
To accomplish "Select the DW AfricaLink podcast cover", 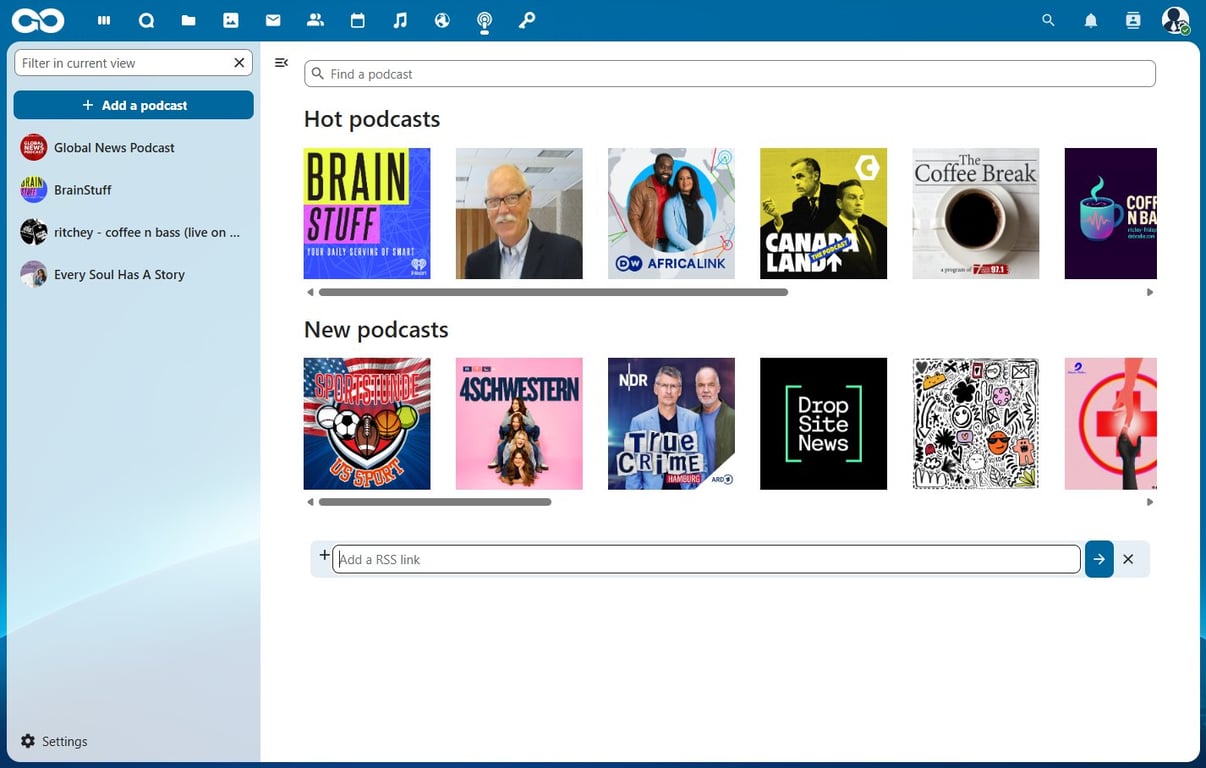I will [x=671, y=213].
